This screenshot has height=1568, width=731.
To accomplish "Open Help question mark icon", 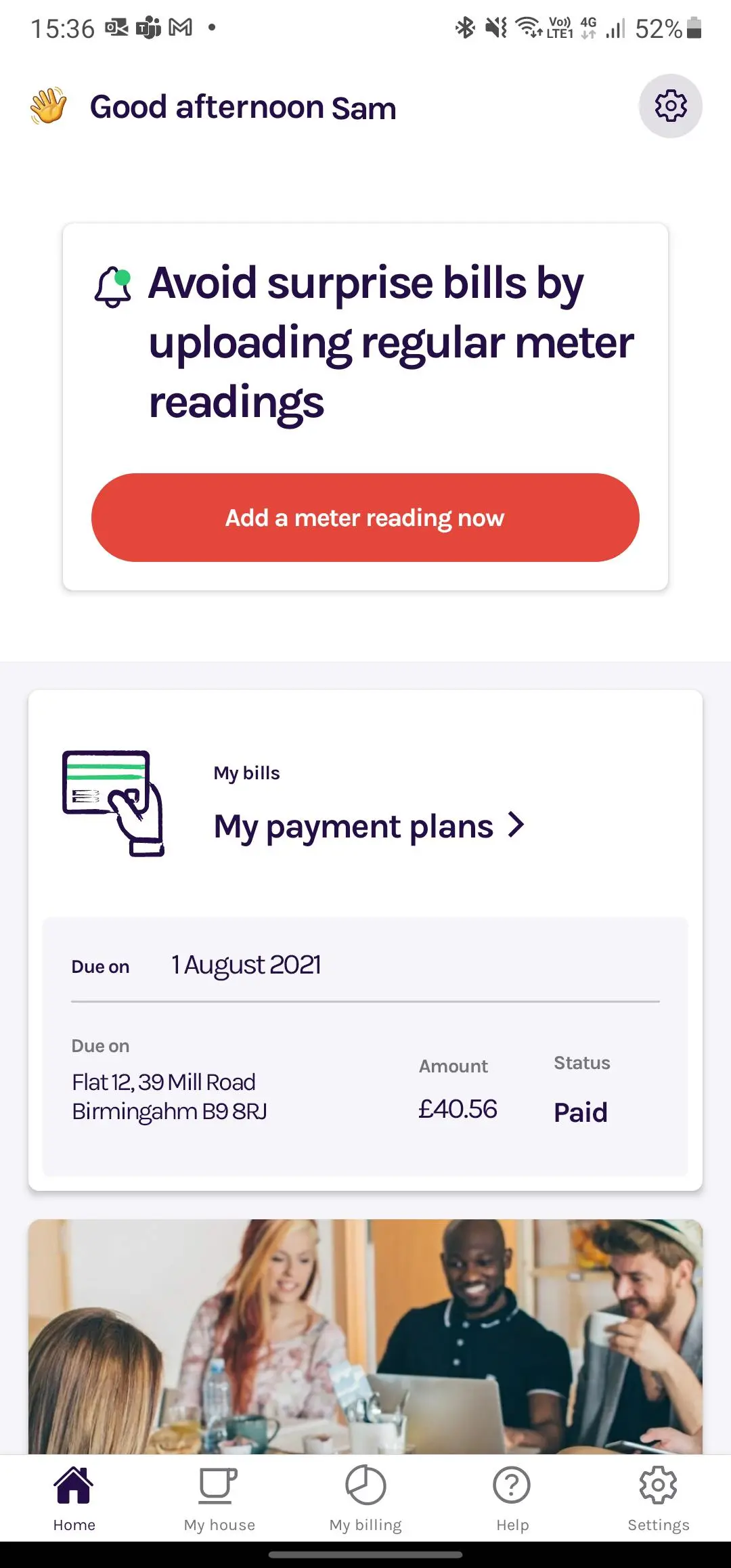I will coord(512,1485).
